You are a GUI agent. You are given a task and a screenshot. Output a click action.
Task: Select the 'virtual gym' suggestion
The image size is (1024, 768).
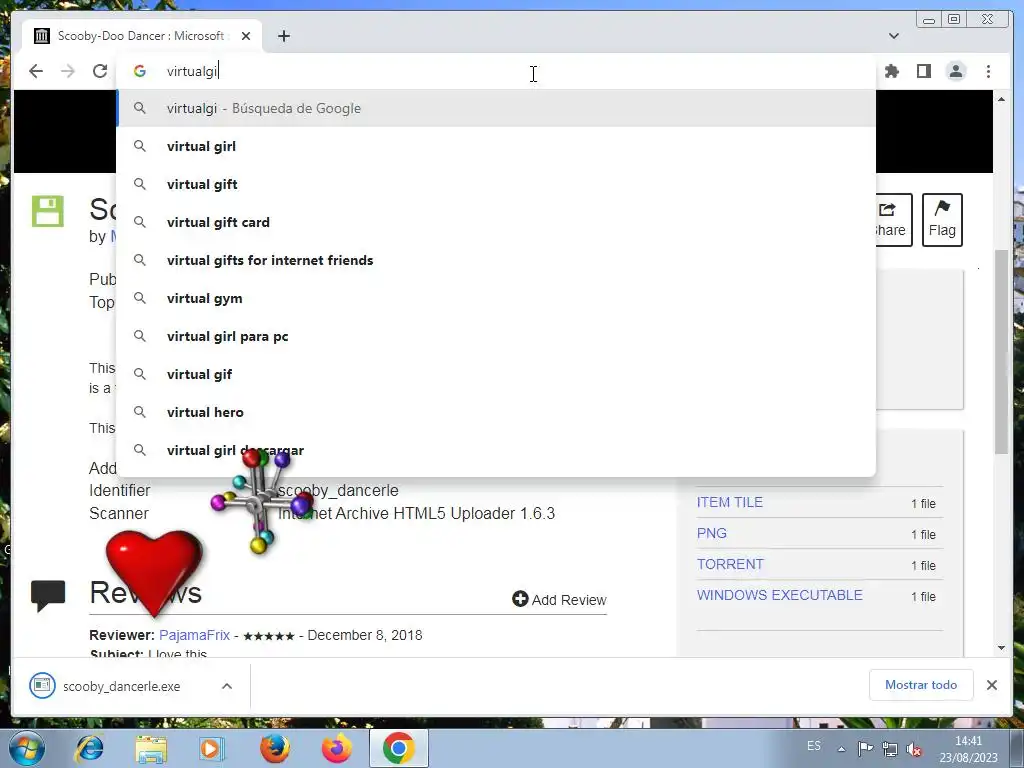[496, 298]
